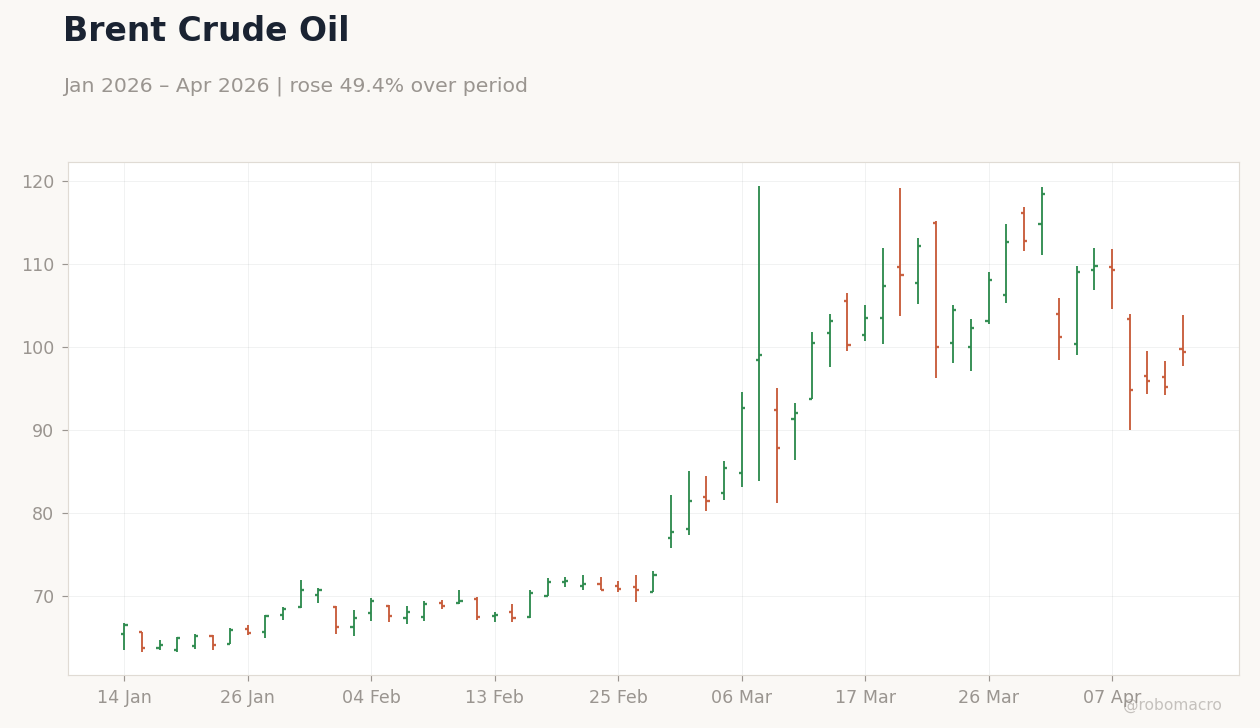Click the green OHLC bar at 26 Mar
The width and height of the screenshot is (1260, 728).
[x=988, y=298]
